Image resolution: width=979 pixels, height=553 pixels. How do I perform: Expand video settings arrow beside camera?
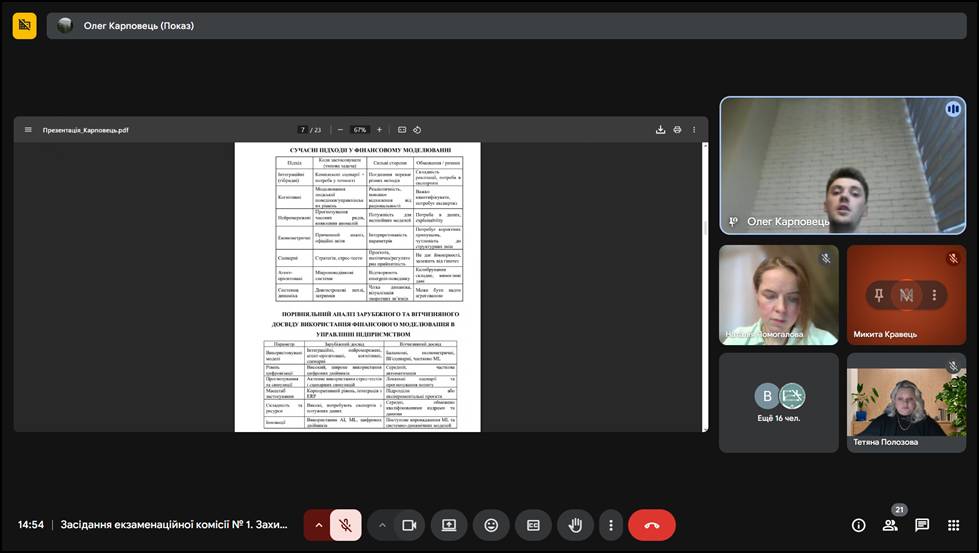(382, 525)
